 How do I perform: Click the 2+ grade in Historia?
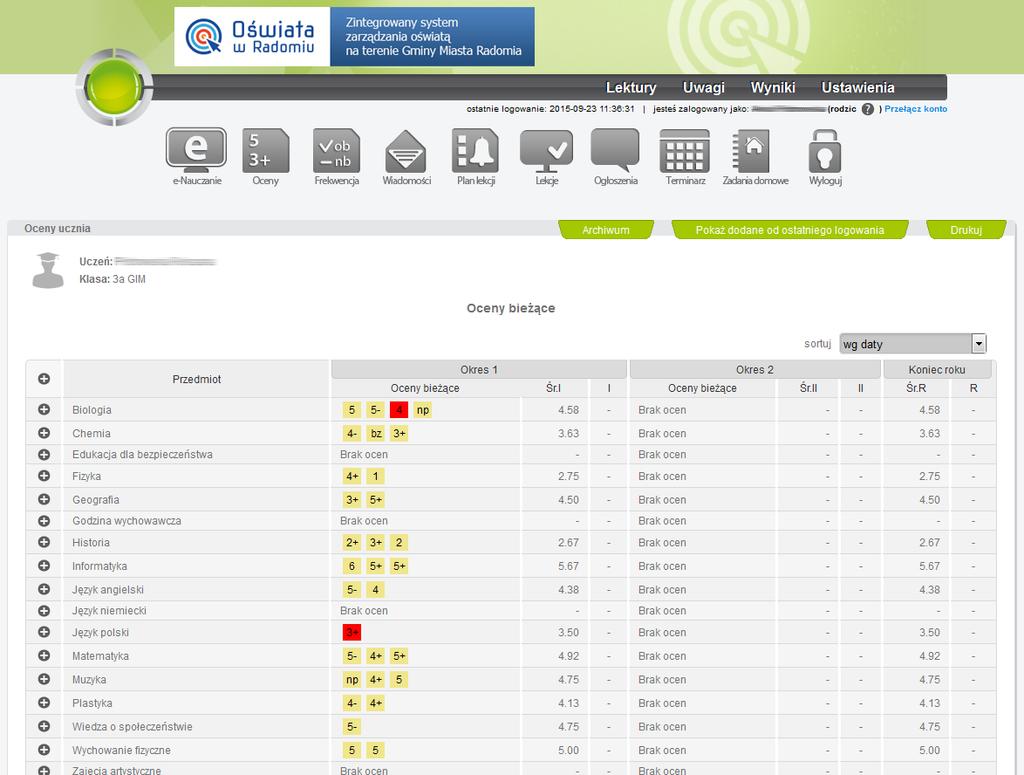(351, 542)
